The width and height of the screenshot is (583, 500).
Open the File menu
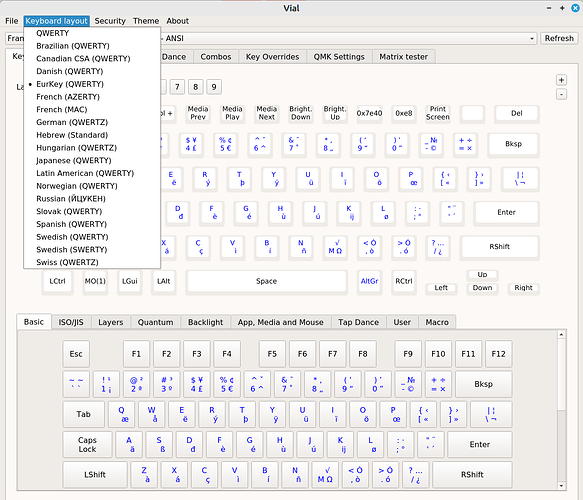pyautogui.click(x=12, y=21)
